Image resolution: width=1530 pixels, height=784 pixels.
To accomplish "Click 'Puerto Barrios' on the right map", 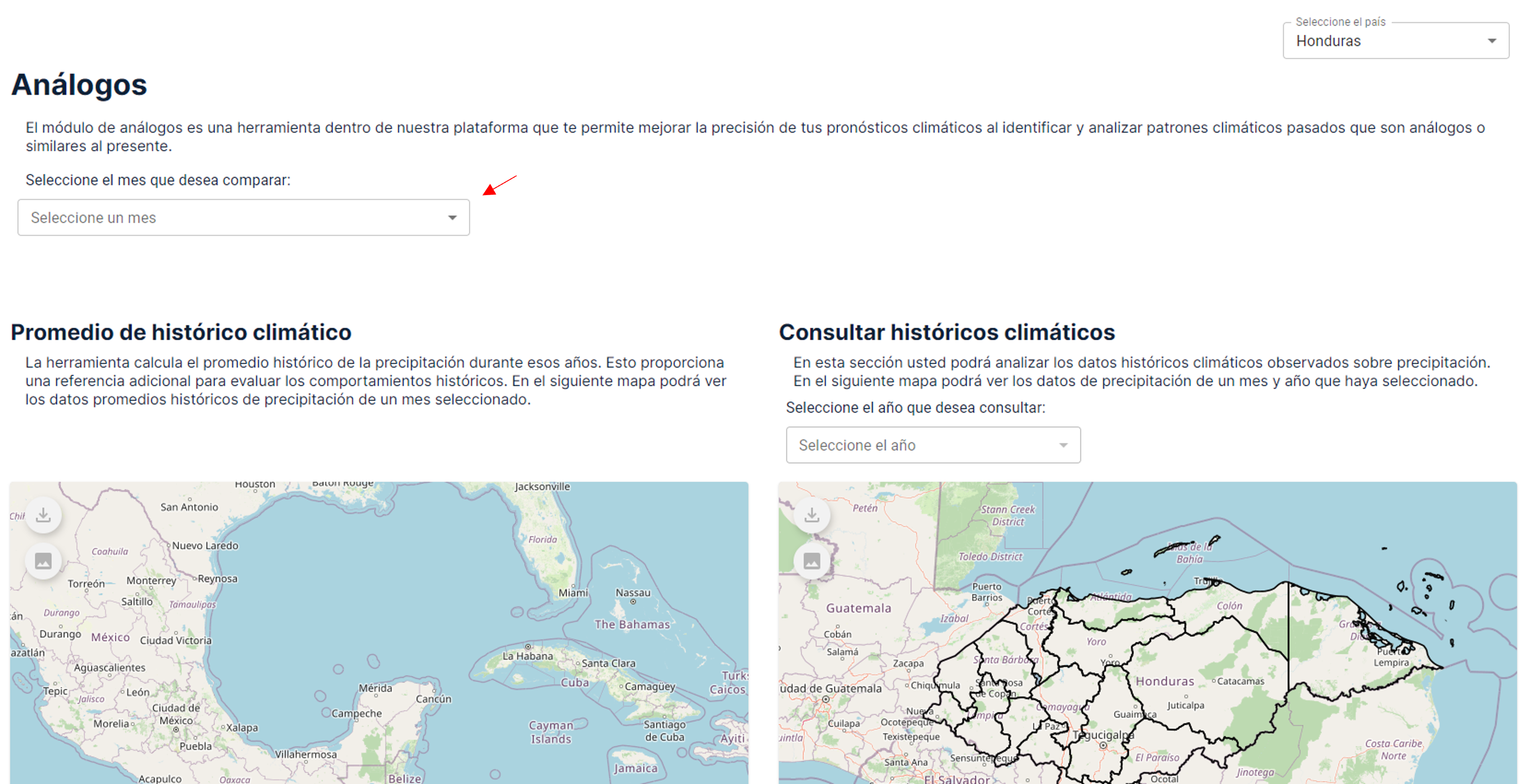I will [987, 592].
